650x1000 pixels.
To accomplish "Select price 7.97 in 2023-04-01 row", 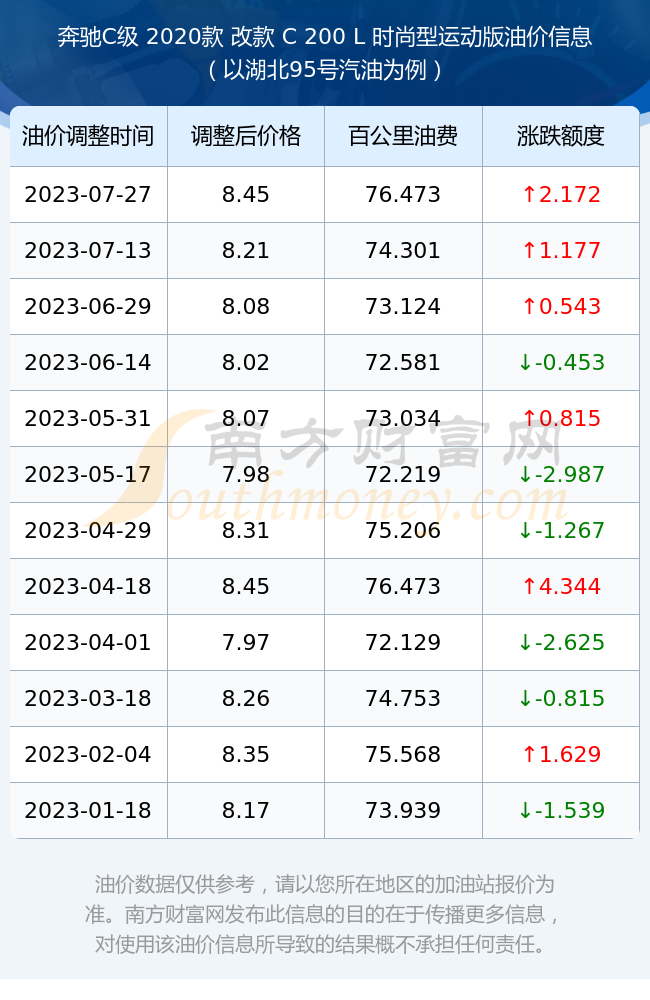I will [246, 642].
